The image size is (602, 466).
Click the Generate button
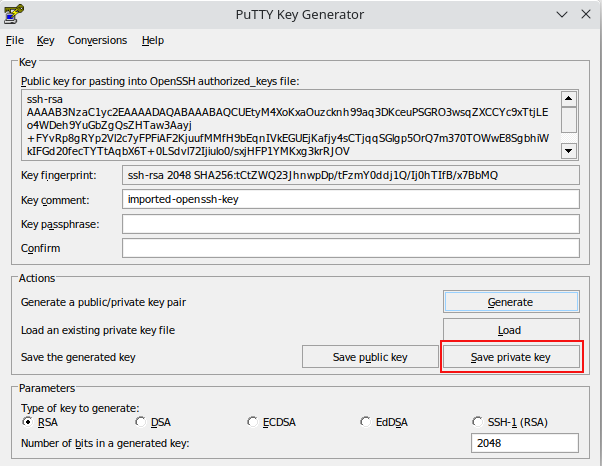tap(511, 302)
